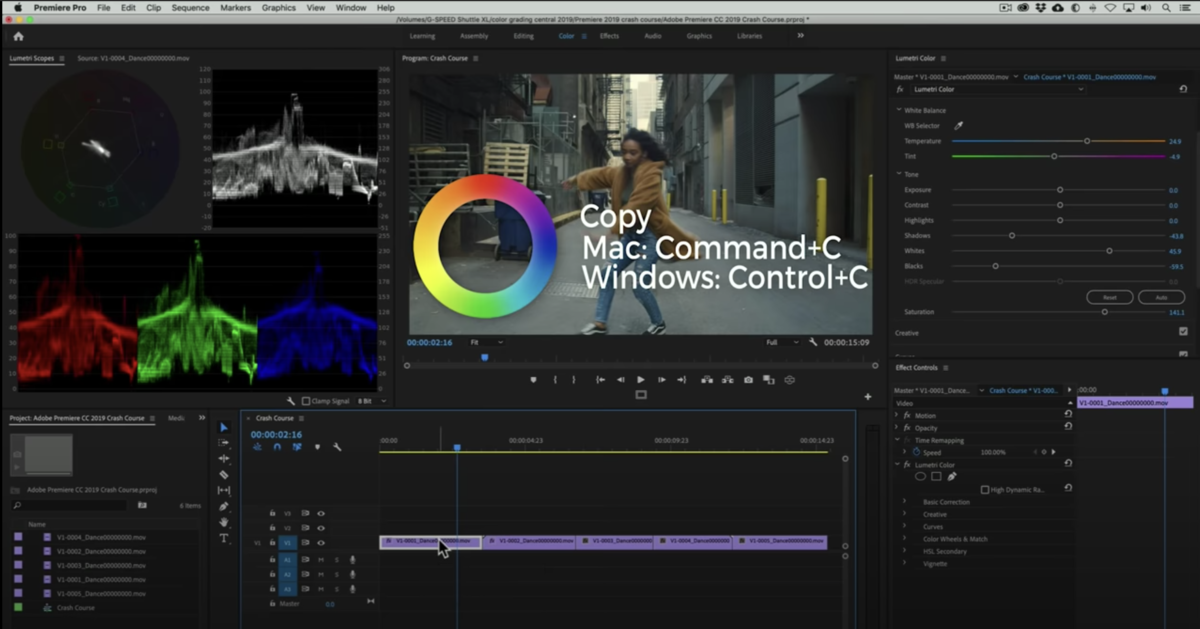The height and width of the screenshot is (629, 1200).
Task: Open Button Editor plus icon
Action: 867,397
